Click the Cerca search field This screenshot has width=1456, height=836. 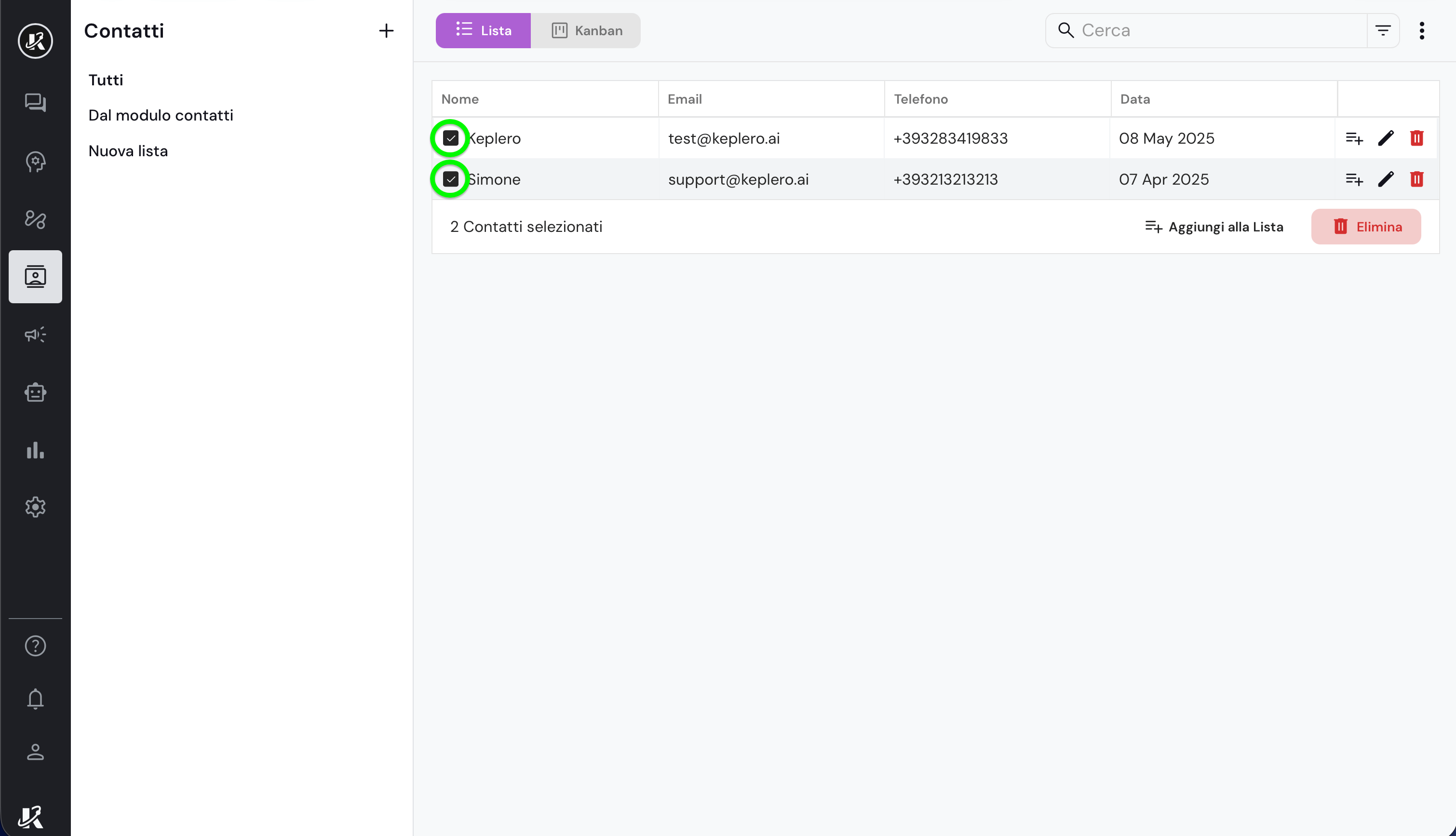coord(1217,30)
